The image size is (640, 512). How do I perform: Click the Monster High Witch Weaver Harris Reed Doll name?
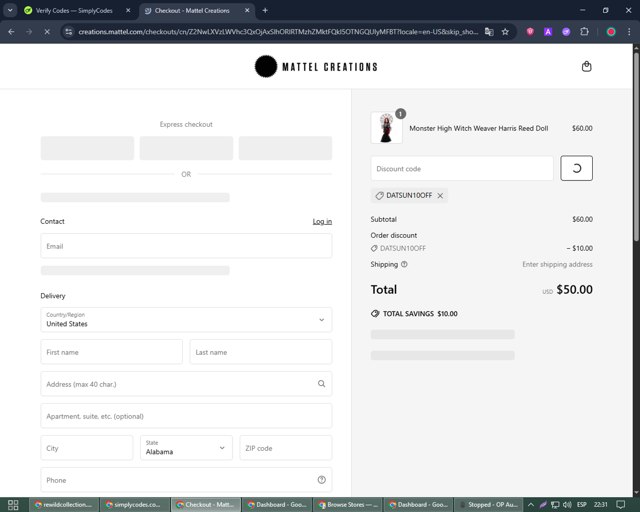478,128
